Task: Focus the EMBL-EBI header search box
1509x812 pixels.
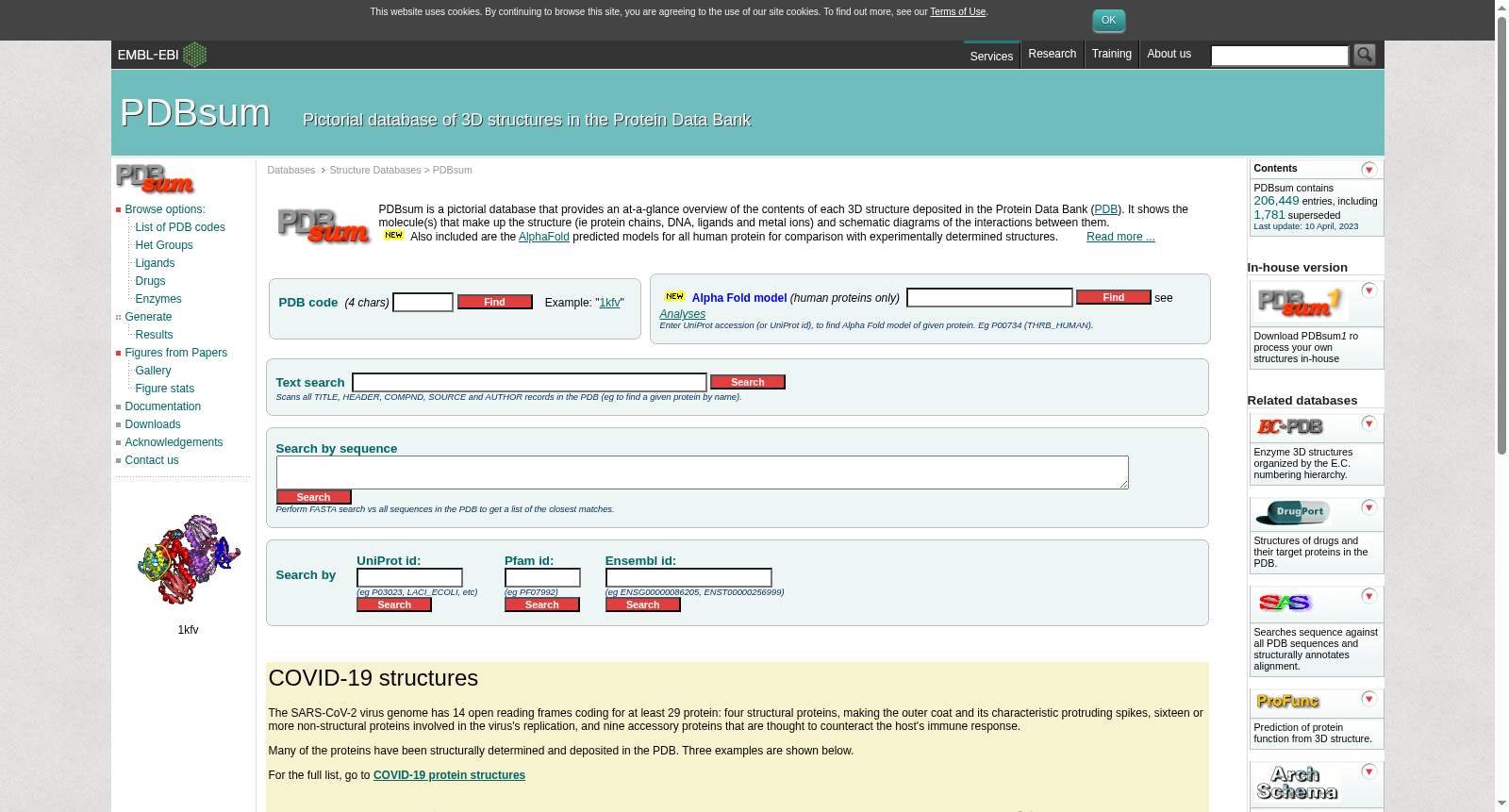Action: pos(1280,56)
